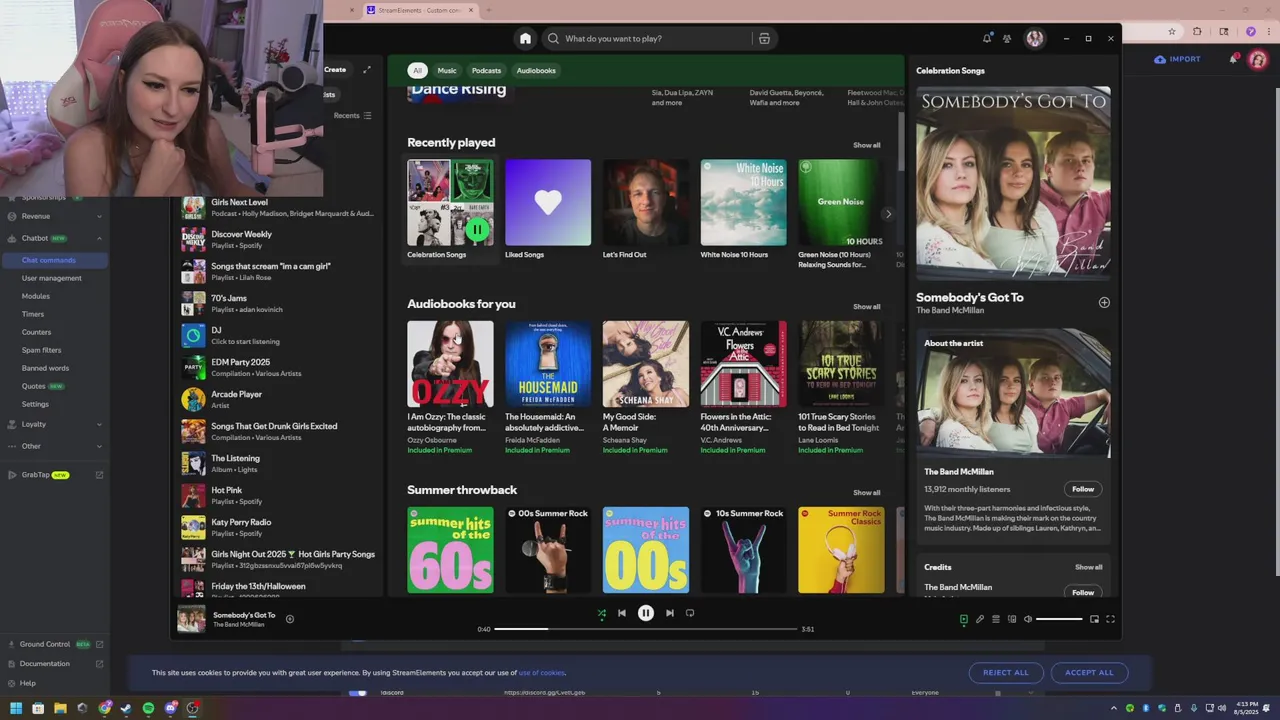Seek within the song progress bar
This screenshot has width=1280, height=720.
coord(646,629)
